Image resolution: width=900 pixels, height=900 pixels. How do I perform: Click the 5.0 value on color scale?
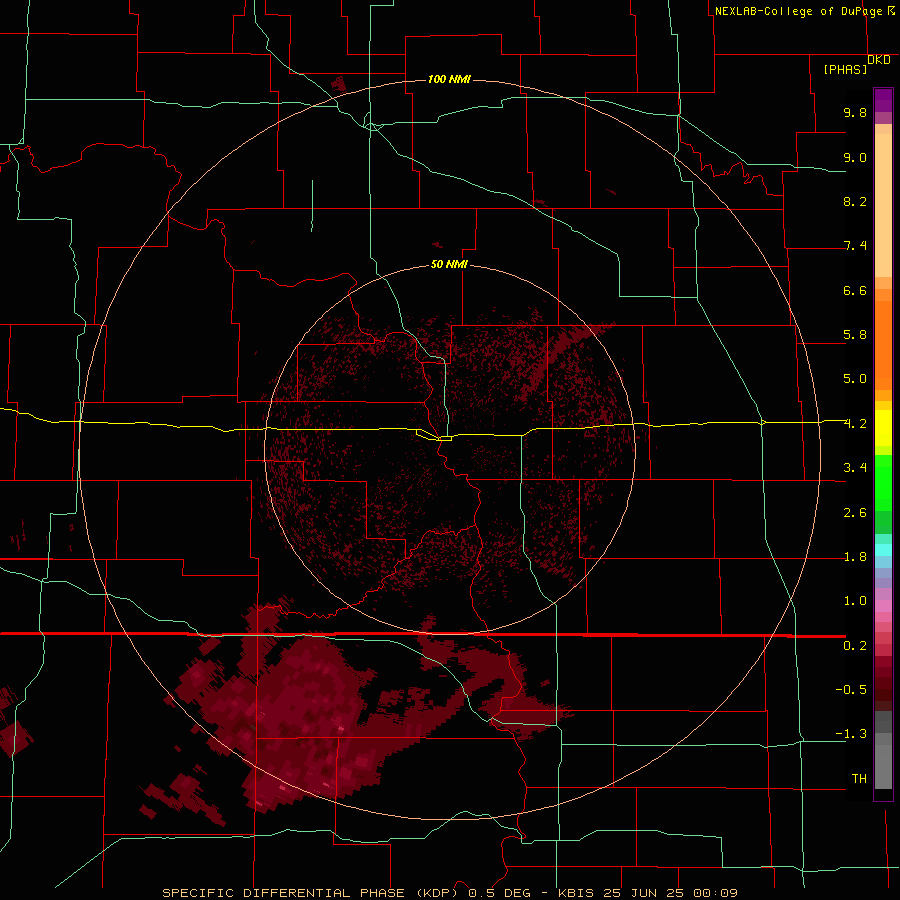click(x=855, y=379)
